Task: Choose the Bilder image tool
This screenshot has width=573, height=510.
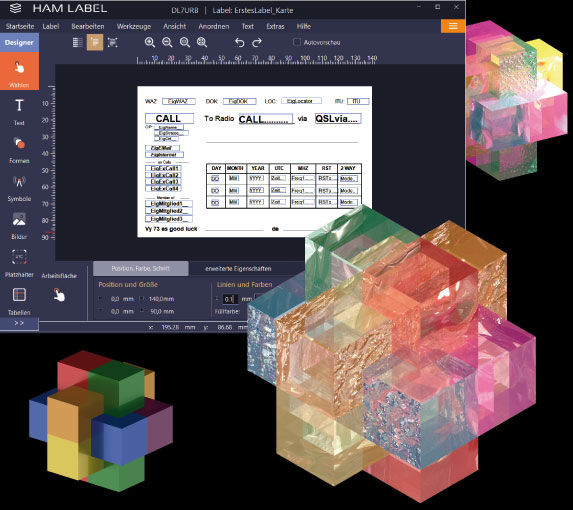Action: [x=19, y=226]
